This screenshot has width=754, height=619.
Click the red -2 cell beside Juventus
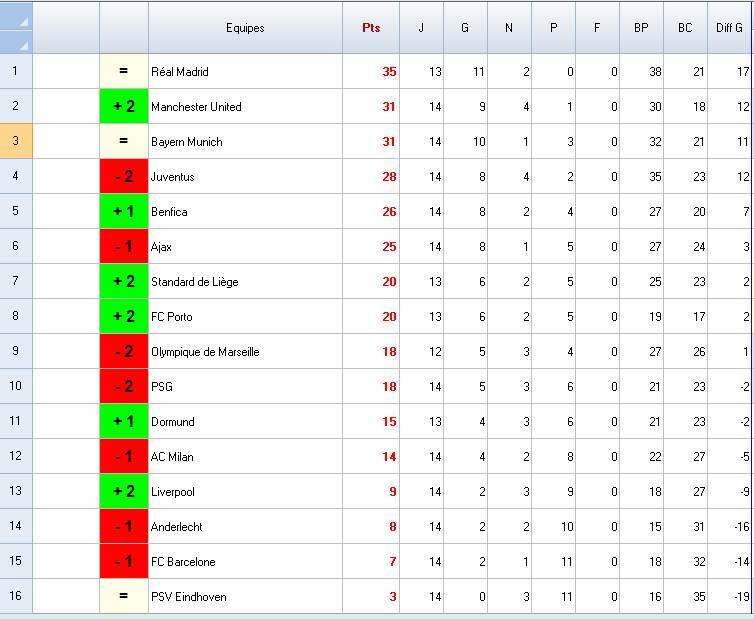(124, 177)
